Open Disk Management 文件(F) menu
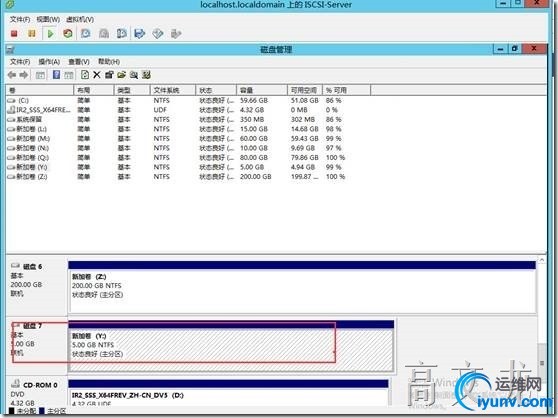Screen dimensions: 558x418 click(x=20, y=62)
